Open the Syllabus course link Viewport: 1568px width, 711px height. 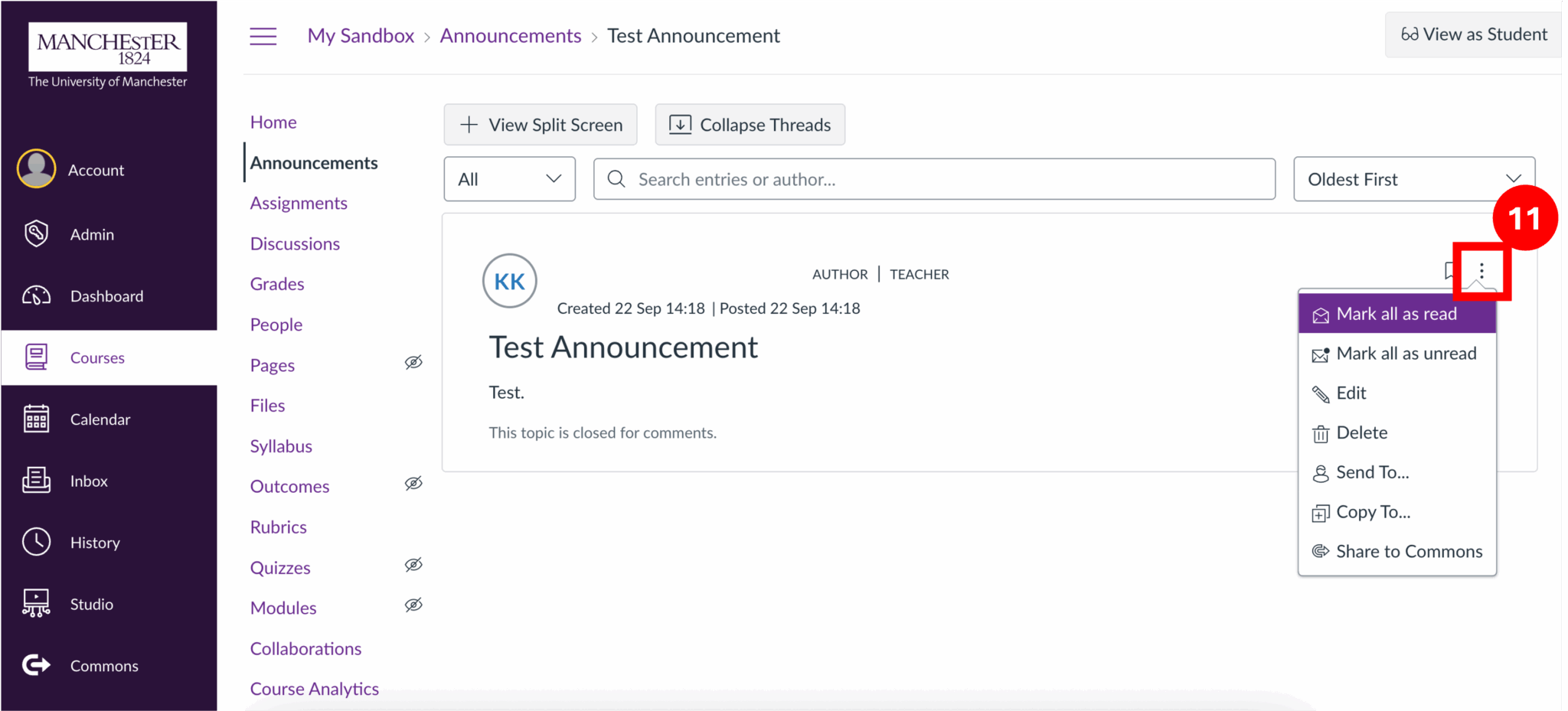tap(281, 445)
